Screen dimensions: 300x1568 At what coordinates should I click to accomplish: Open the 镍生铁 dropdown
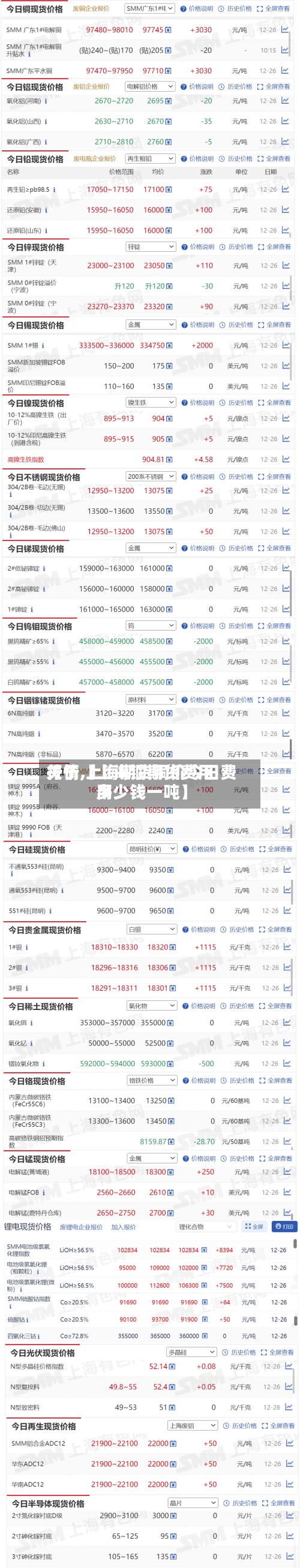pos(151,402)
